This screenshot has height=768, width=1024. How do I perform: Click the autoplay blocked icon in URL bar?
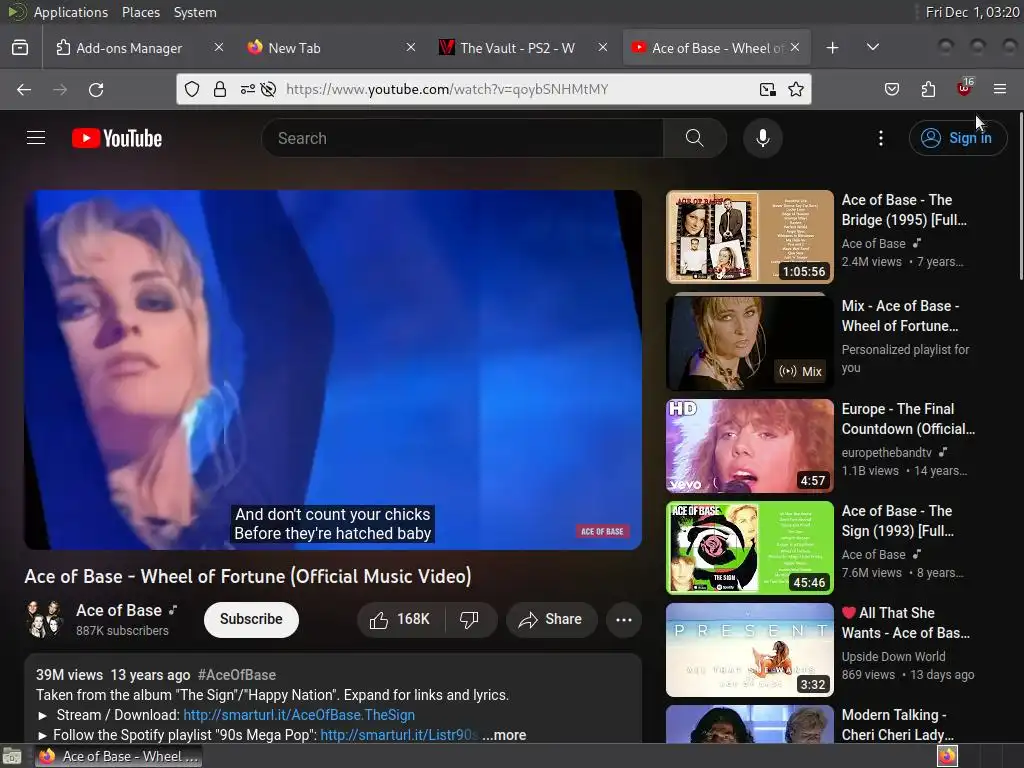[x=268, y=89]
